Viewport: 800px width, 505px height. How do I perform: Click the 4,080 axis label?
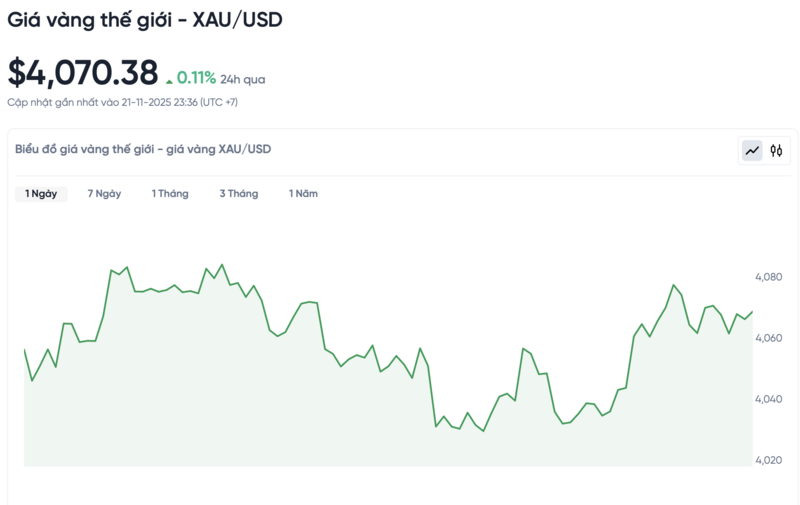click(769, 277)
